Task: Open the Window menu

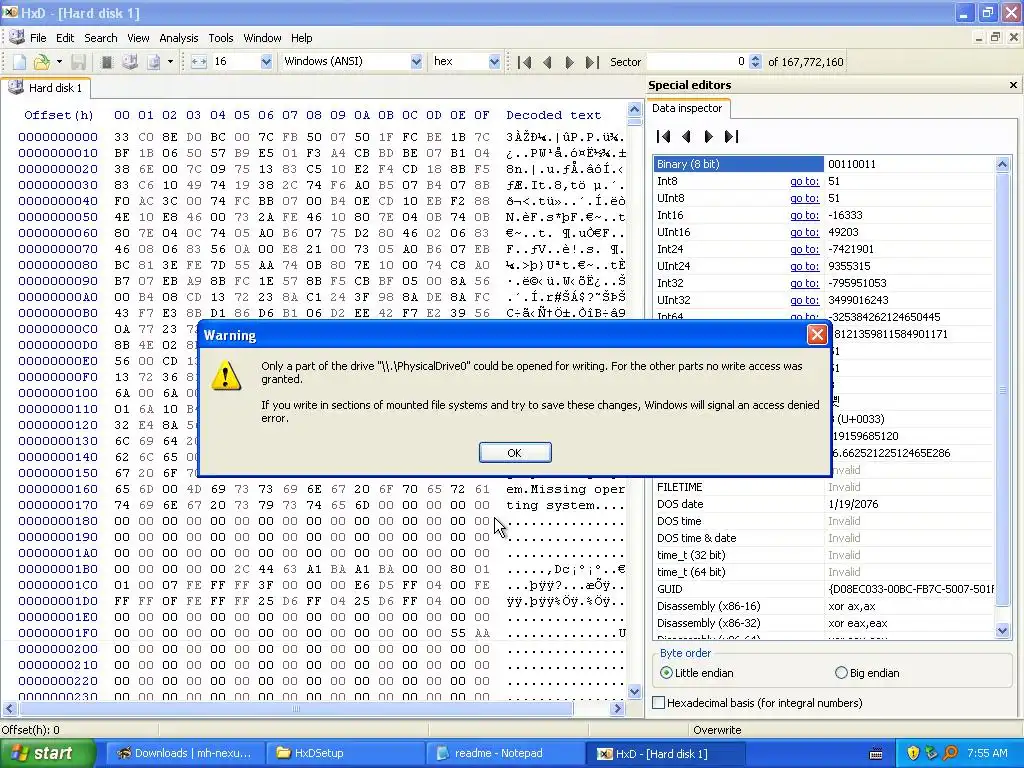Action: tap(262, 38)
